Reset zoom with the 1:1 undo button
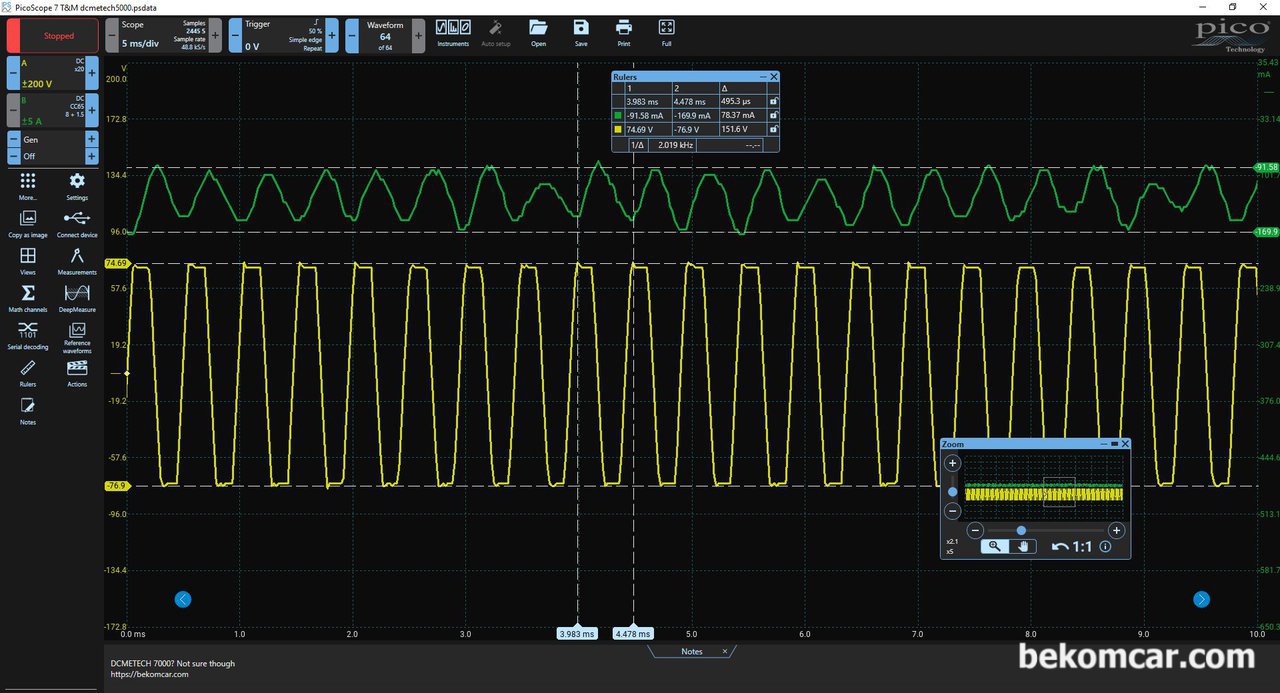This screenshot has height=693, width=1280. [1072, 547]
